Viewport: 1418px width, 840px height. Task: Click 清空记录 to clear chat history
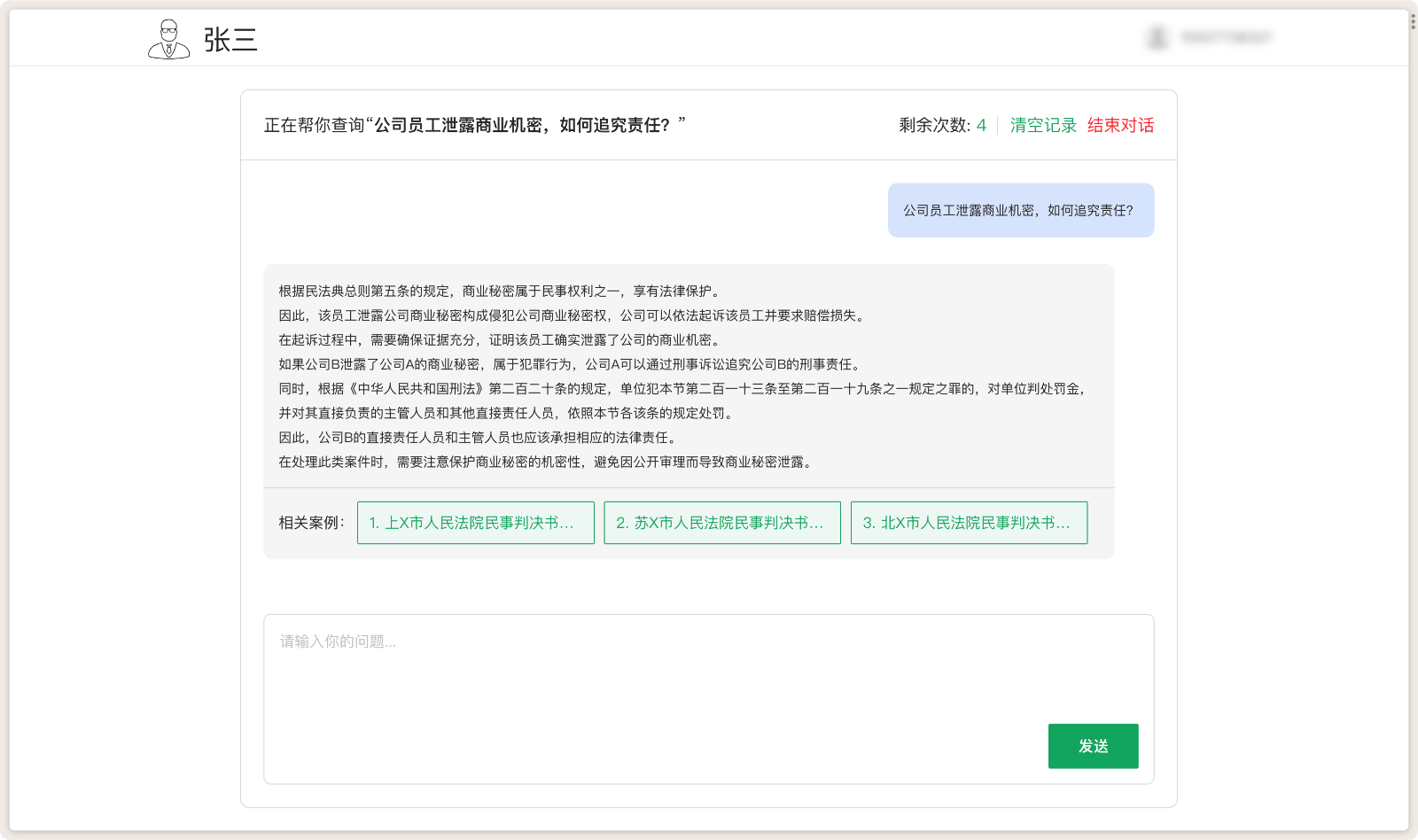(x=1042, y=125)
